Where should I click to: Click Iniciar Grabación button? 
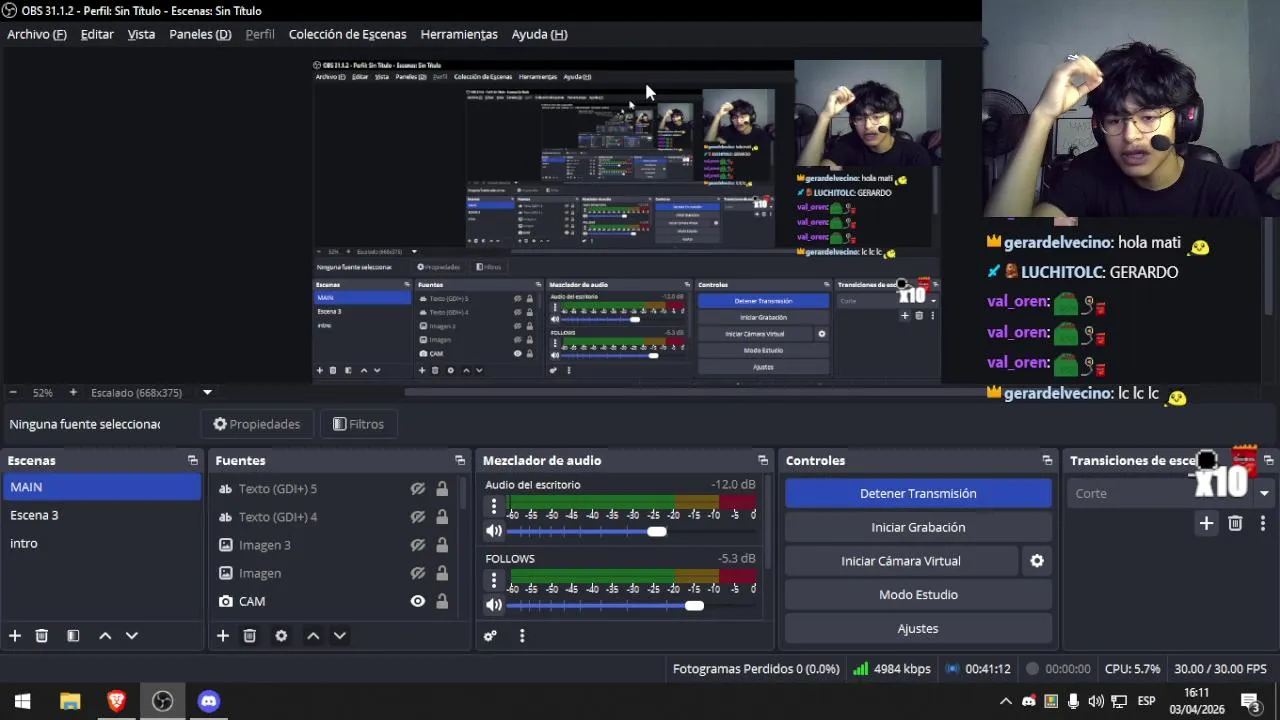click(918, 527)
